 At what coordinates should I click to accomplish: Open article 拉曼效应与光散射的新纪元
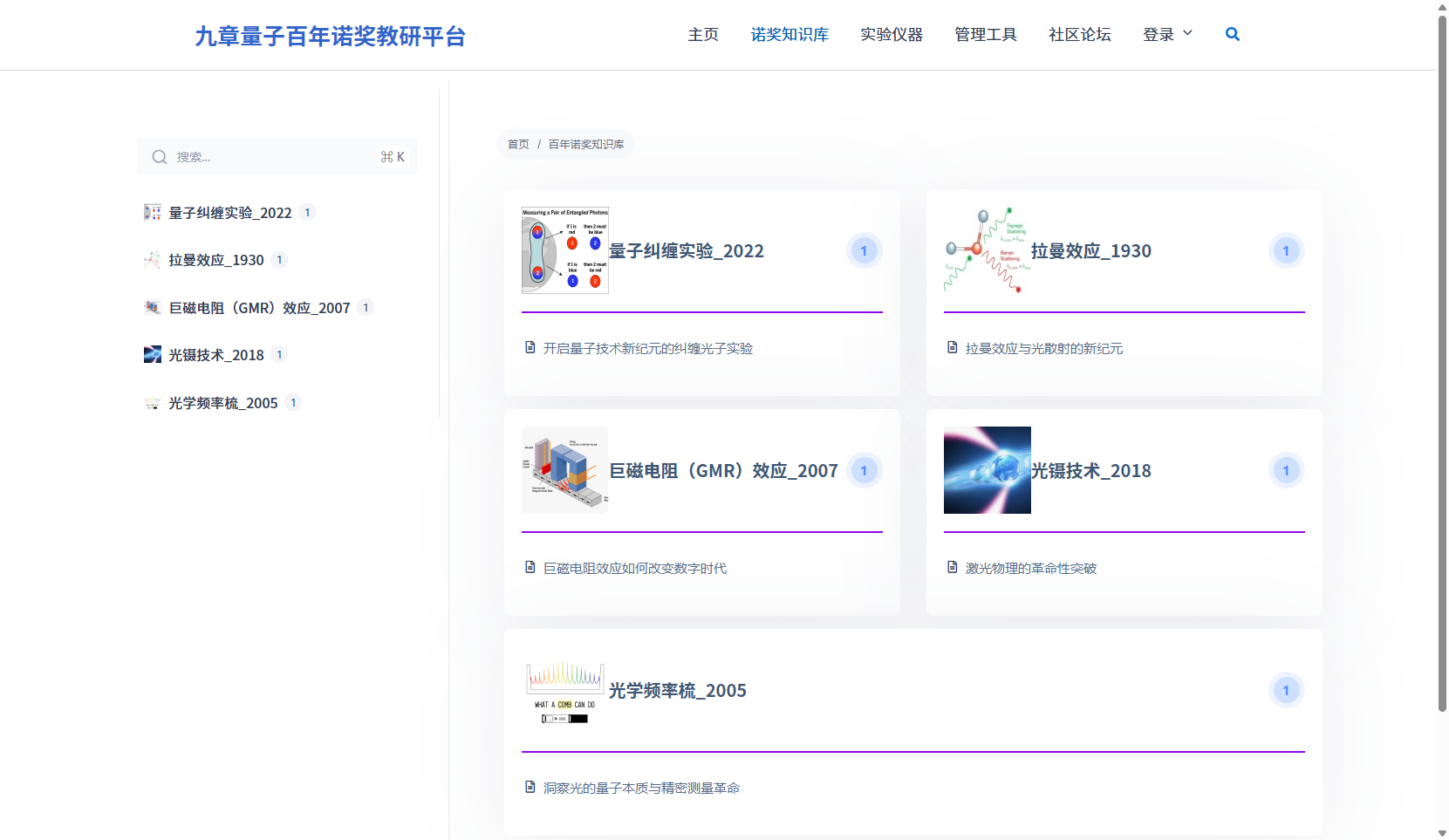[1043, 348]
